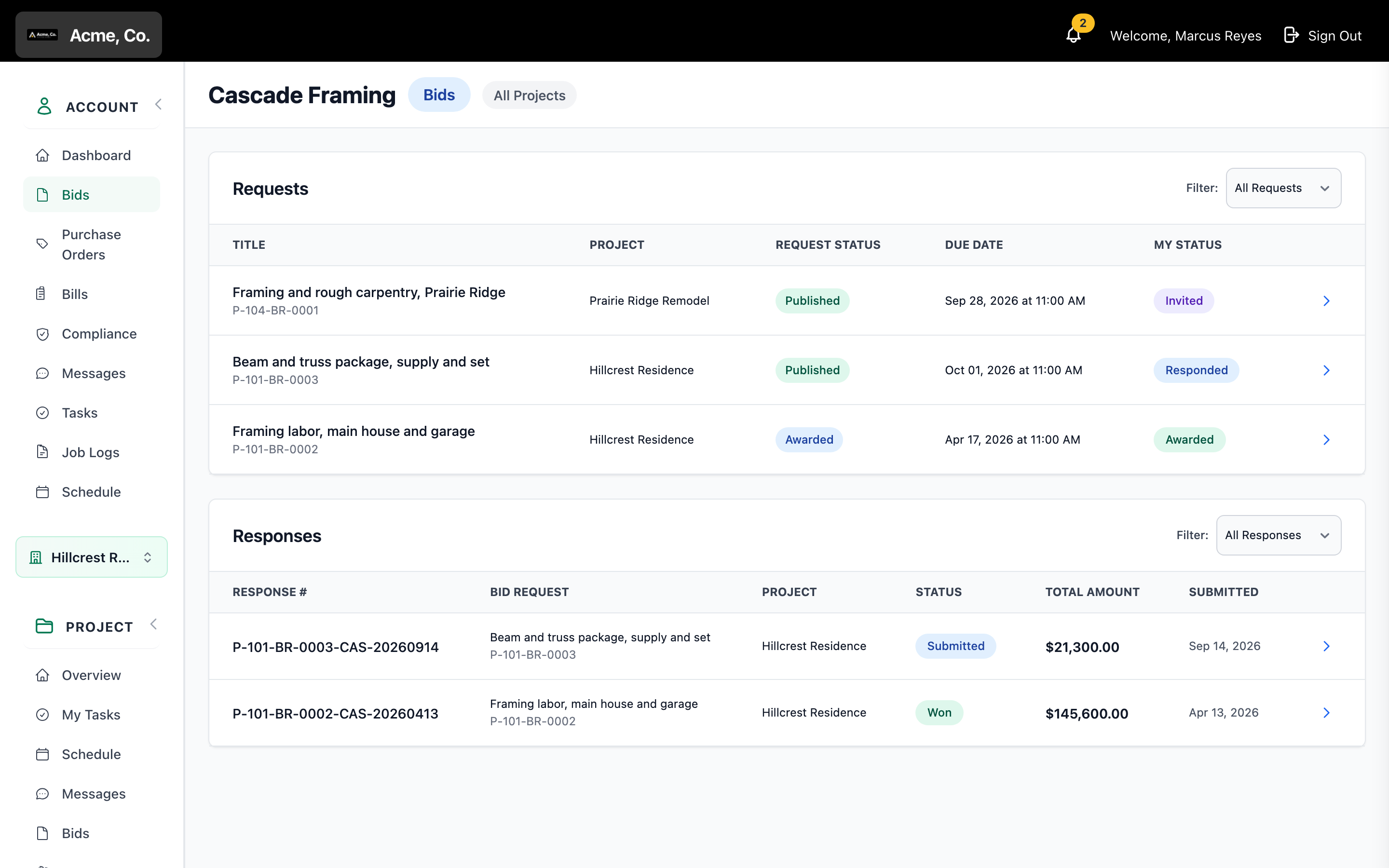The width and height of the screenshot is (1389, 868).
Task: Open Dashboard home icon in sidebar
Action: (42, 156)
